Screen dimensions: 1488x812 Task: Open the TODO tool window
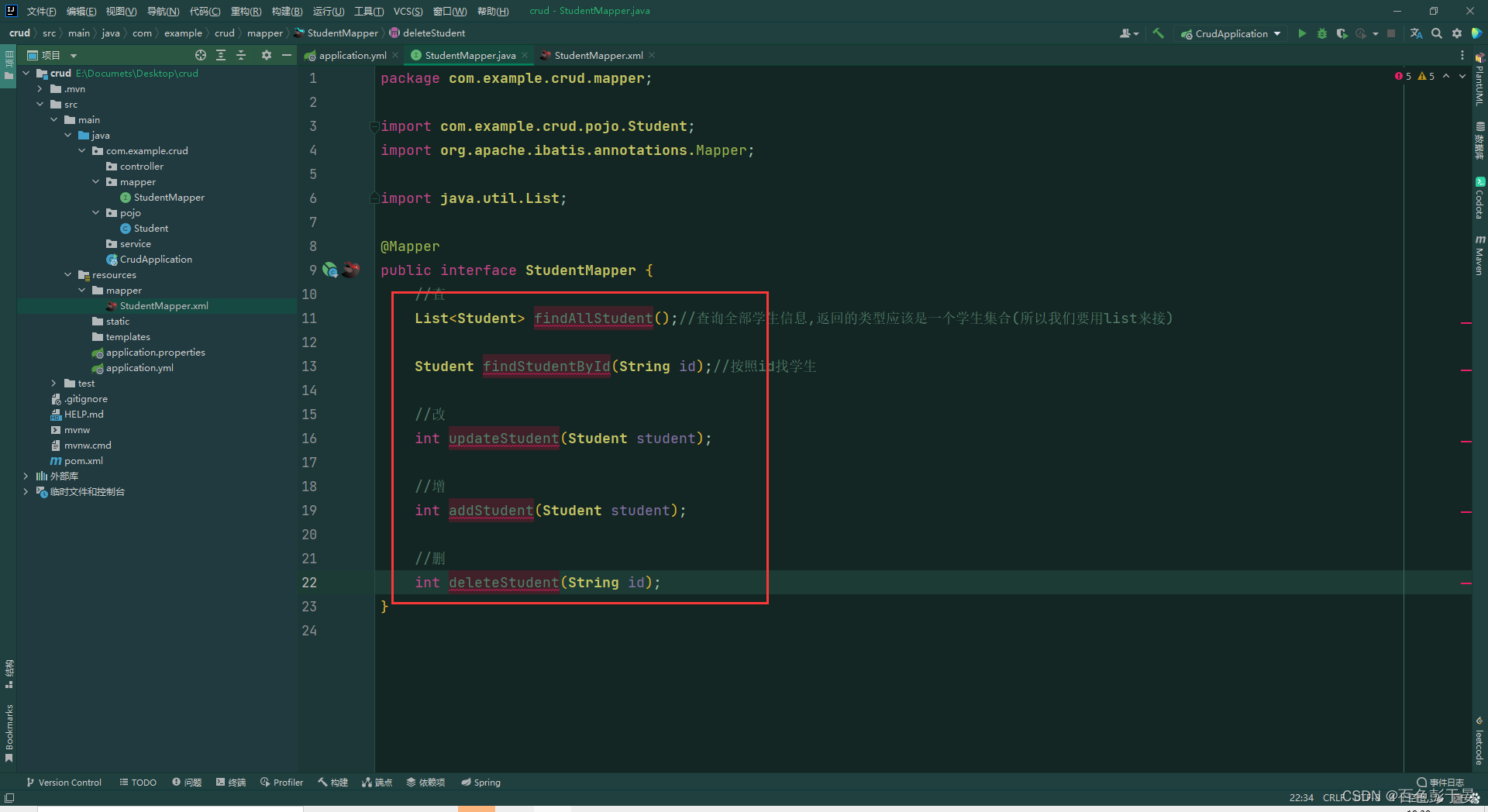click(x=138, y=783)
